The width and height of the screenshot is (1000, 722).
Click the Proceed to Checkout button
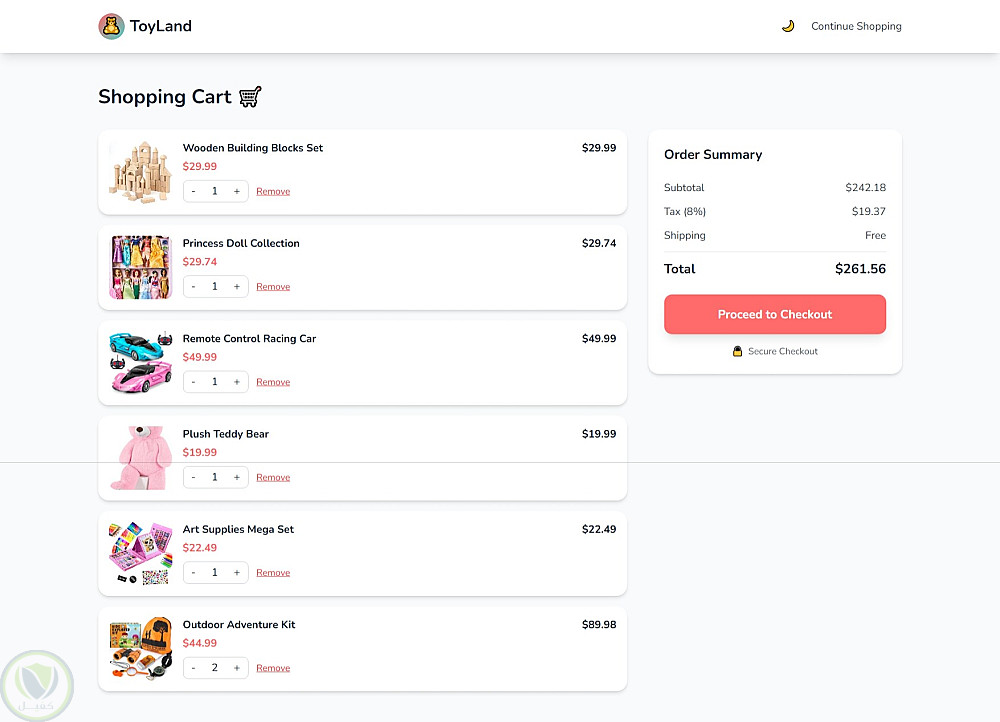[775, 314]
